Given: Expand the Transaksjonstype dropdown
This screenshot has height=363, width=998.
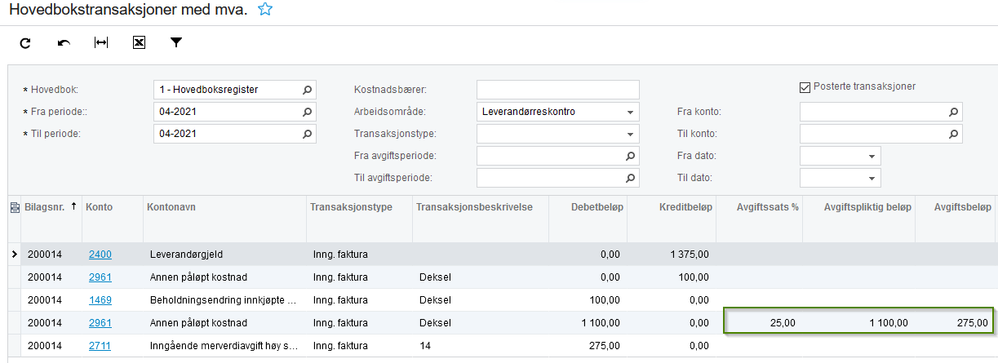Looking at the screenshot, I should click(630, 134).
